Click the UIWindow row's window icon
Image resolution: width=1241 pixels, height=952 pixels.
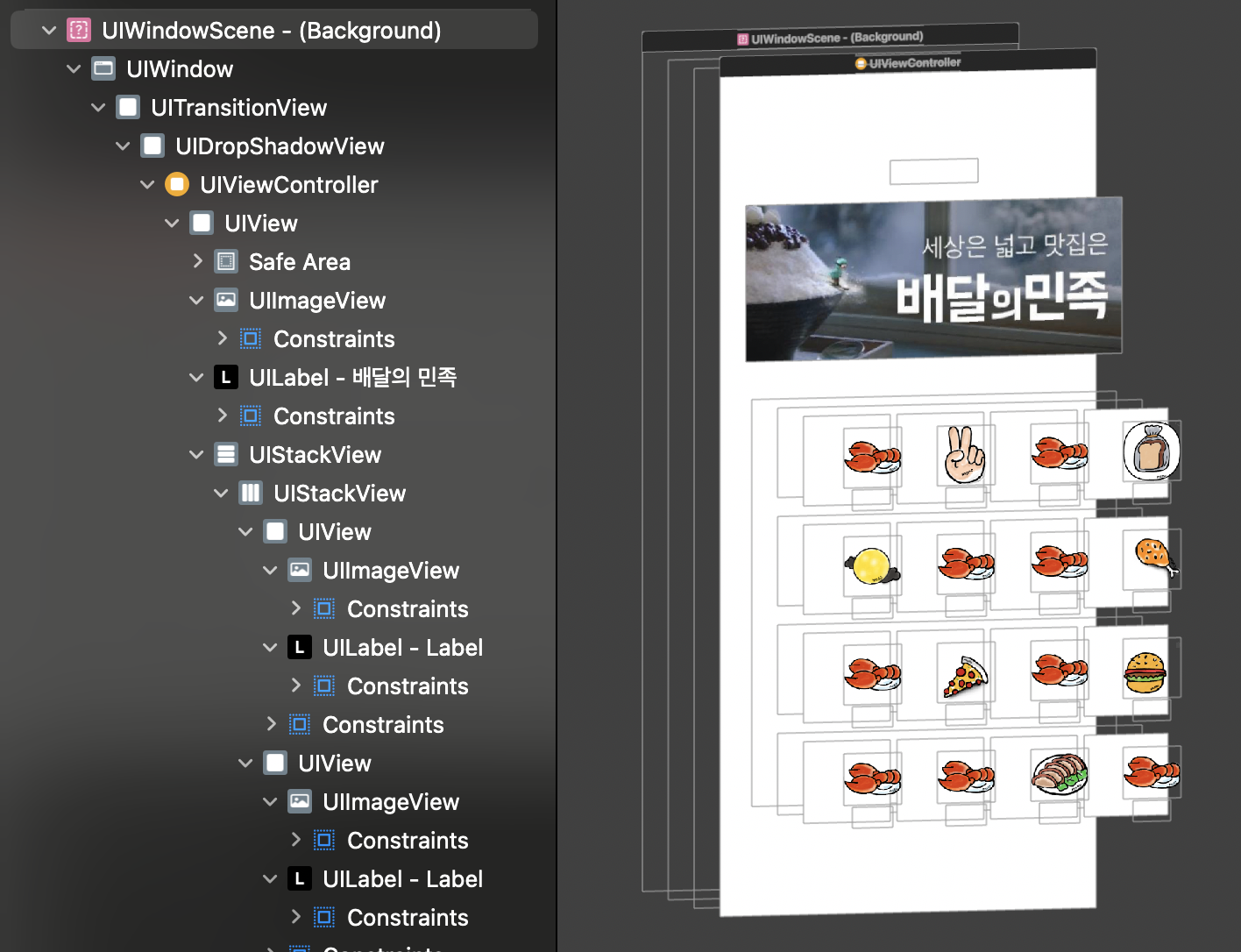pos(103,69)
